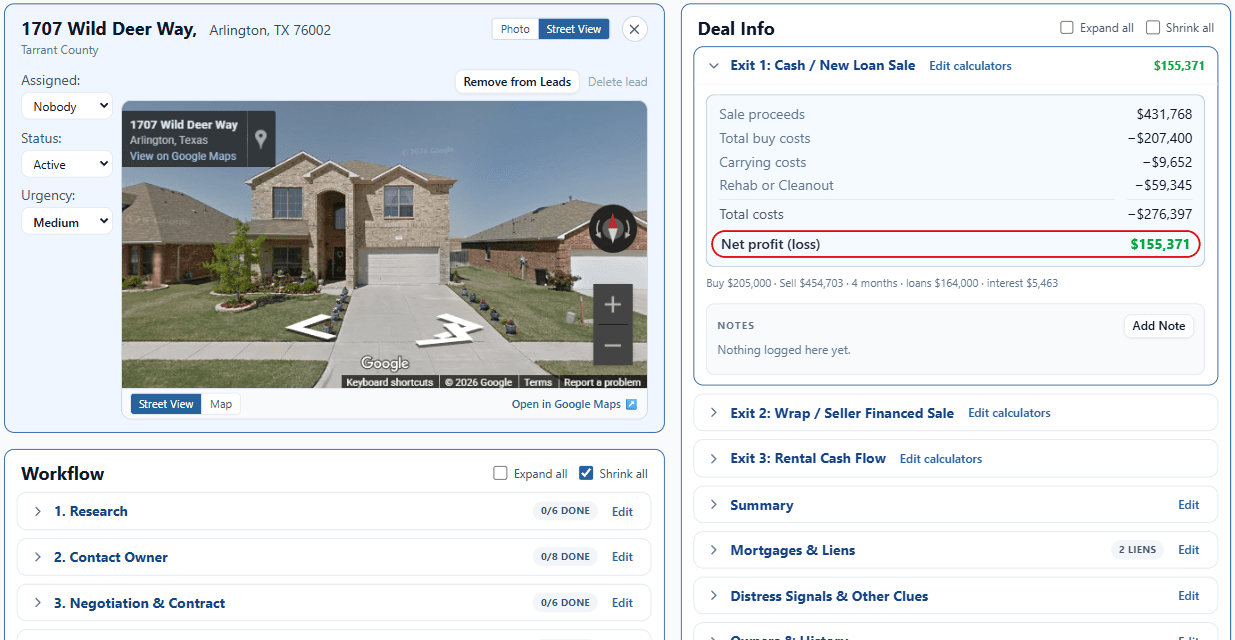The image size is (1235, 640).
Task: Click the Nothing logged here yet text
Action: [784, 350]
